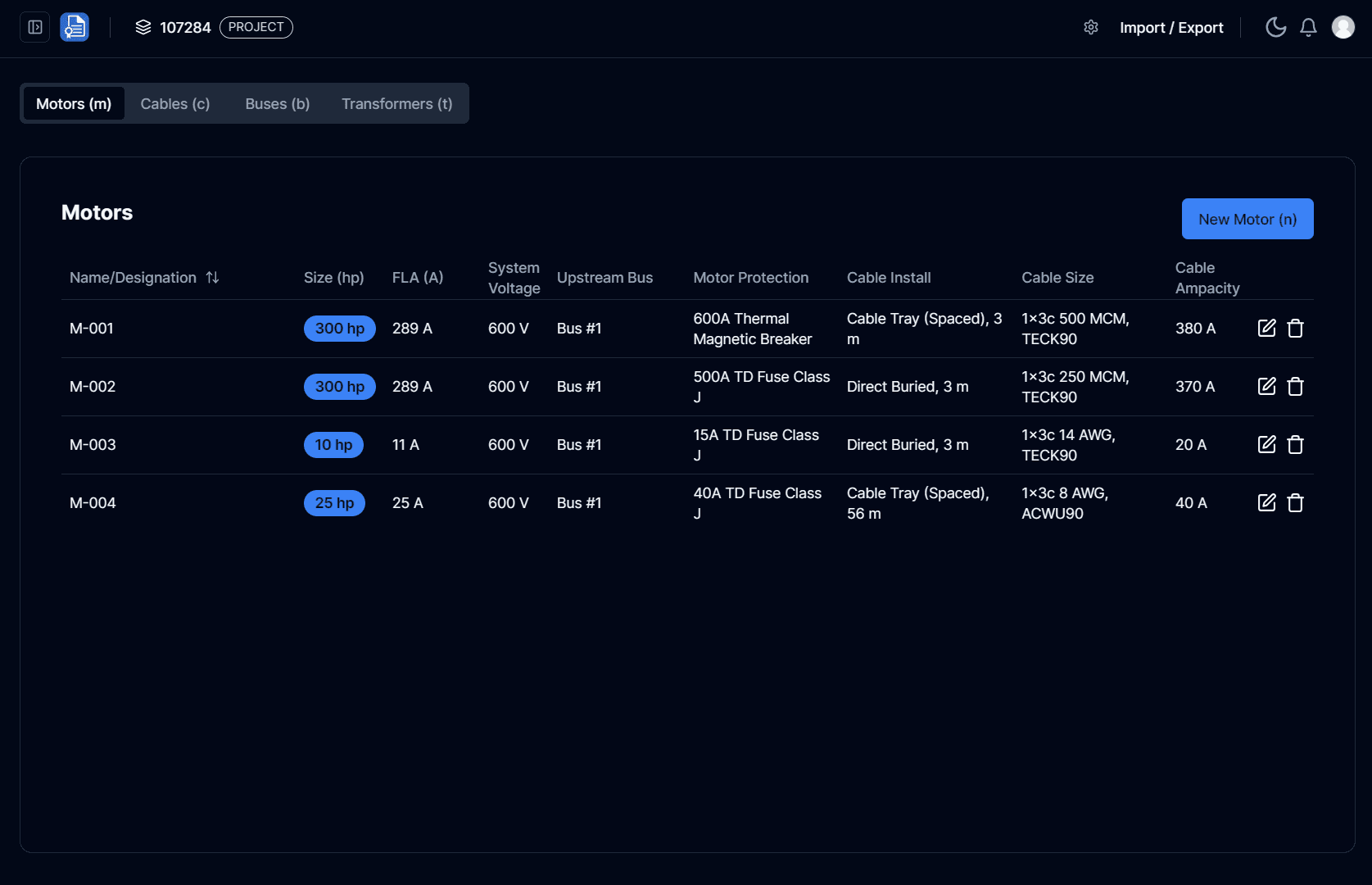
Task: Click the 300 hp badge for M-001
Action: point(340,329)
